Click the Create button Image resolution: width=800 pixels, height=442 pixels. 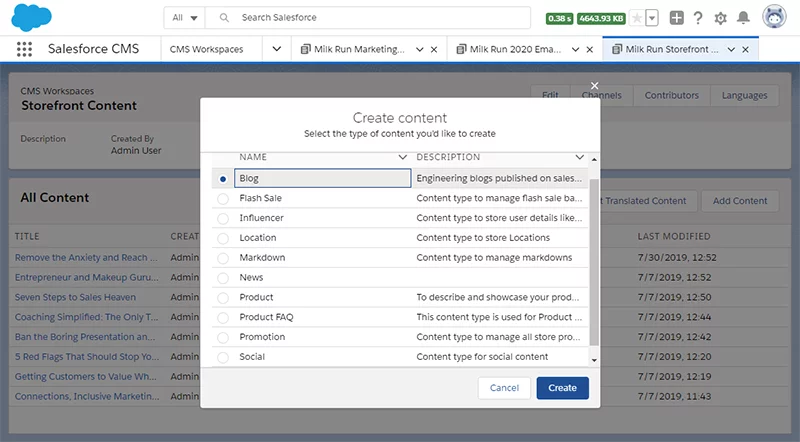click(562, 388)
